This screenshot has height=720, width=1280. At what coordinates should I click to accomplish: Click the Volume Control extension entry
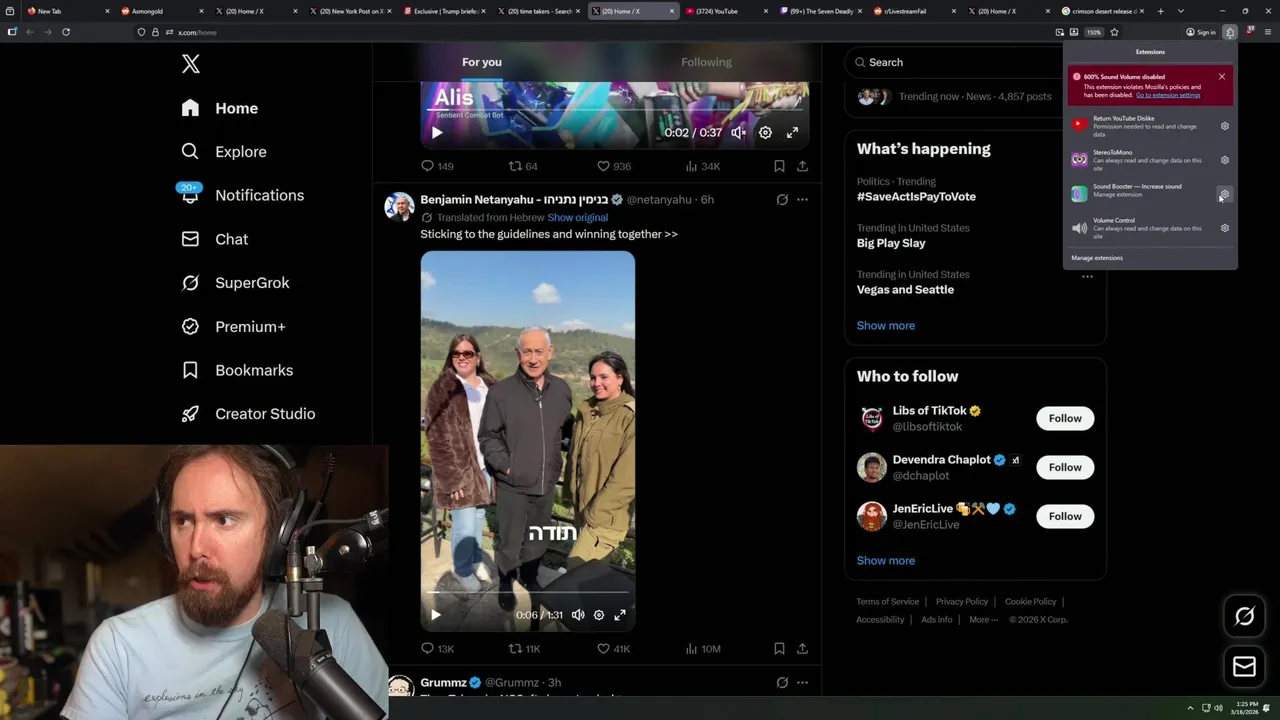(1140, 228)
